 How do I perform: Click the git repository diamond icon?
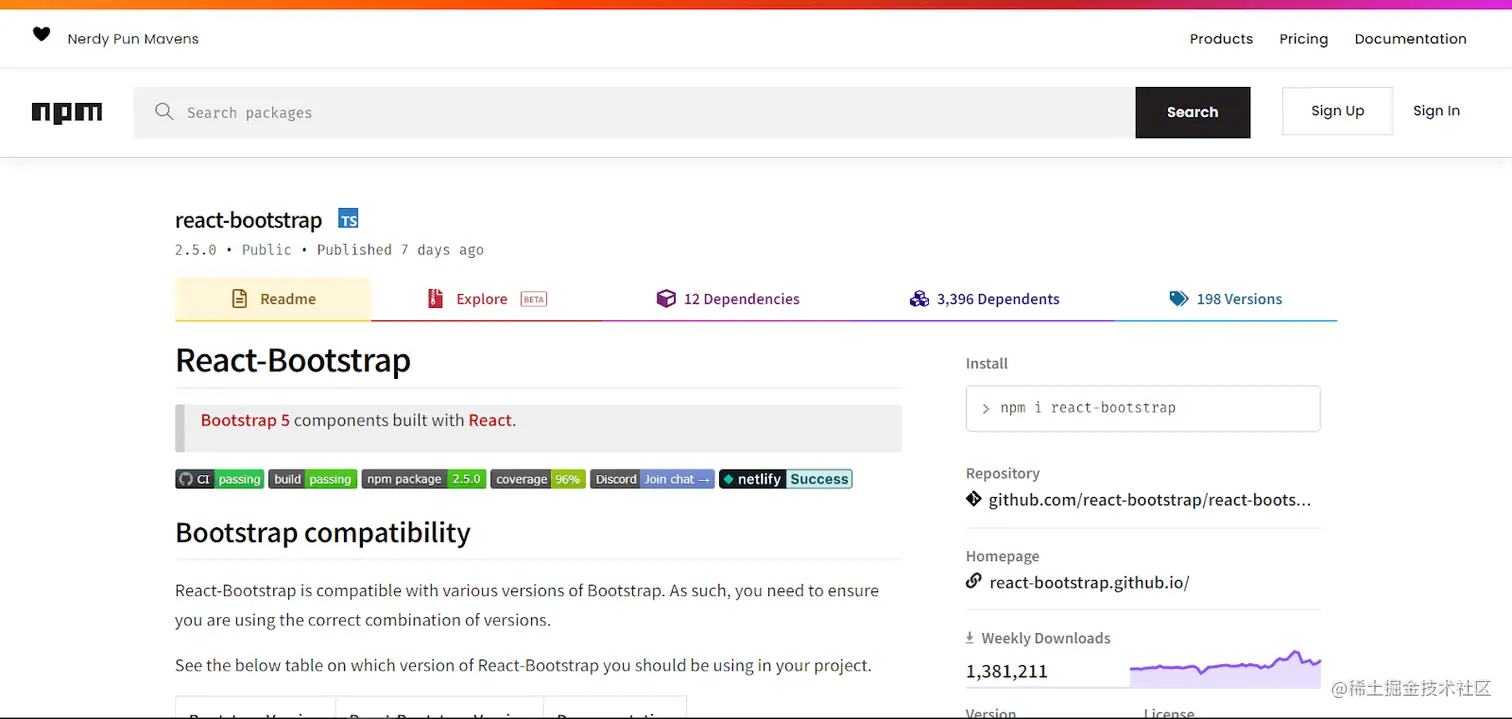[974, 499]
